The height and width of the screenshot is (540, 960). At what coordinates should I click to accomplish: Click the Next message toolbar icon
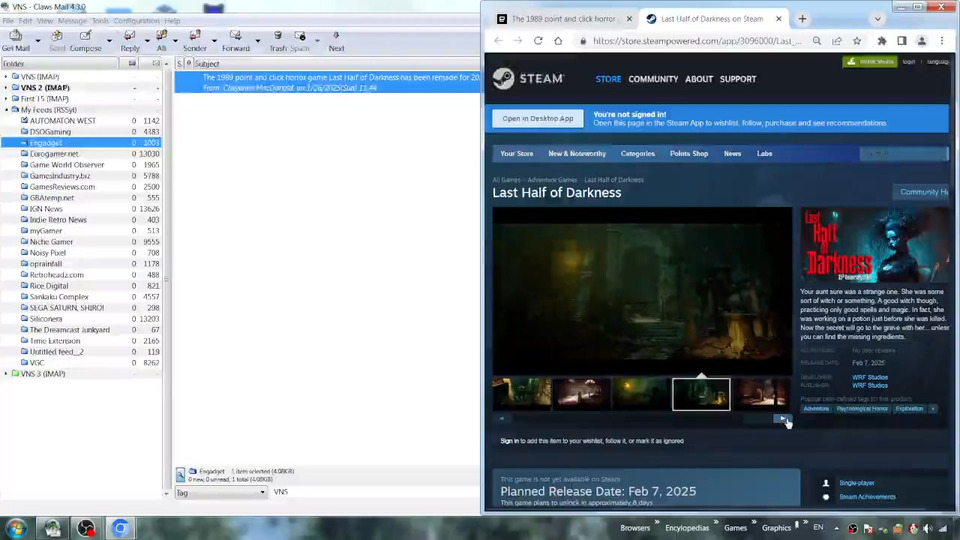pyautogui.click(x=336, y=40)
